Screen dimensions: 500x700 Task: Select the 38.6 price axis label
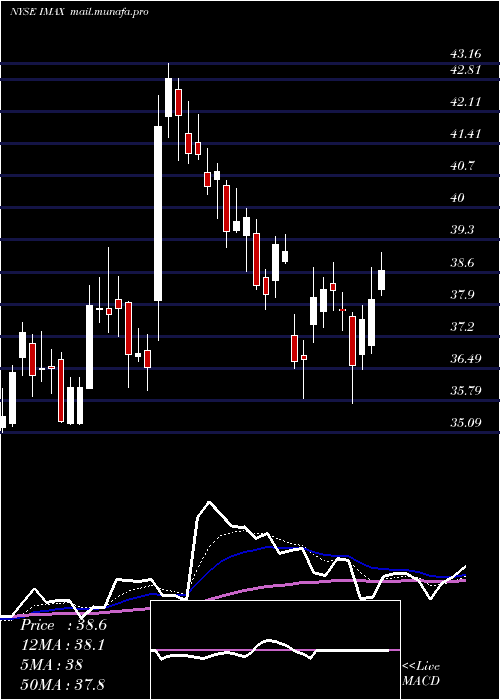click(462, 262)
